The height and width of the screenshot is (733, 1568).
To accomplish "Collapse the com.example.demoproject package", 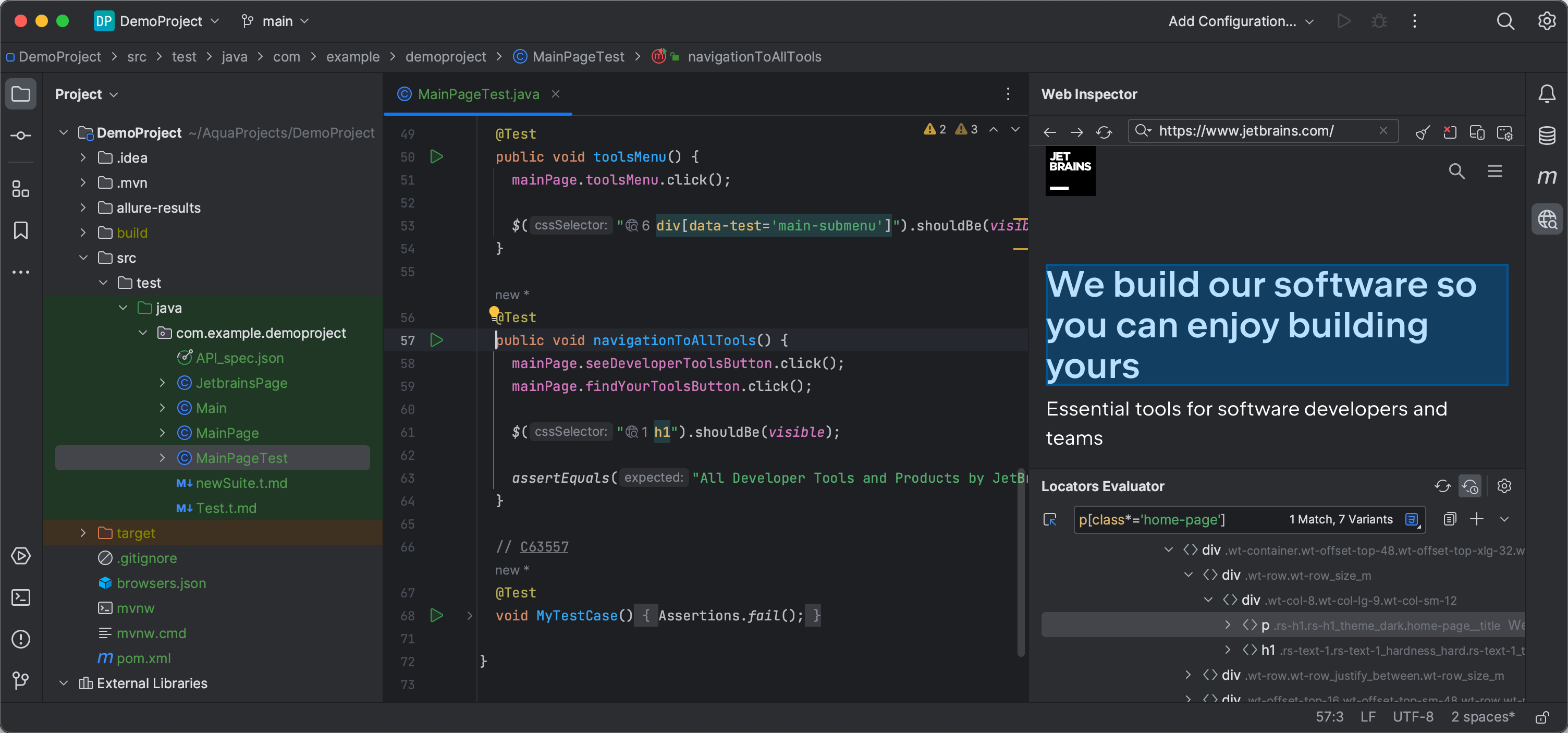I will 143,333.
